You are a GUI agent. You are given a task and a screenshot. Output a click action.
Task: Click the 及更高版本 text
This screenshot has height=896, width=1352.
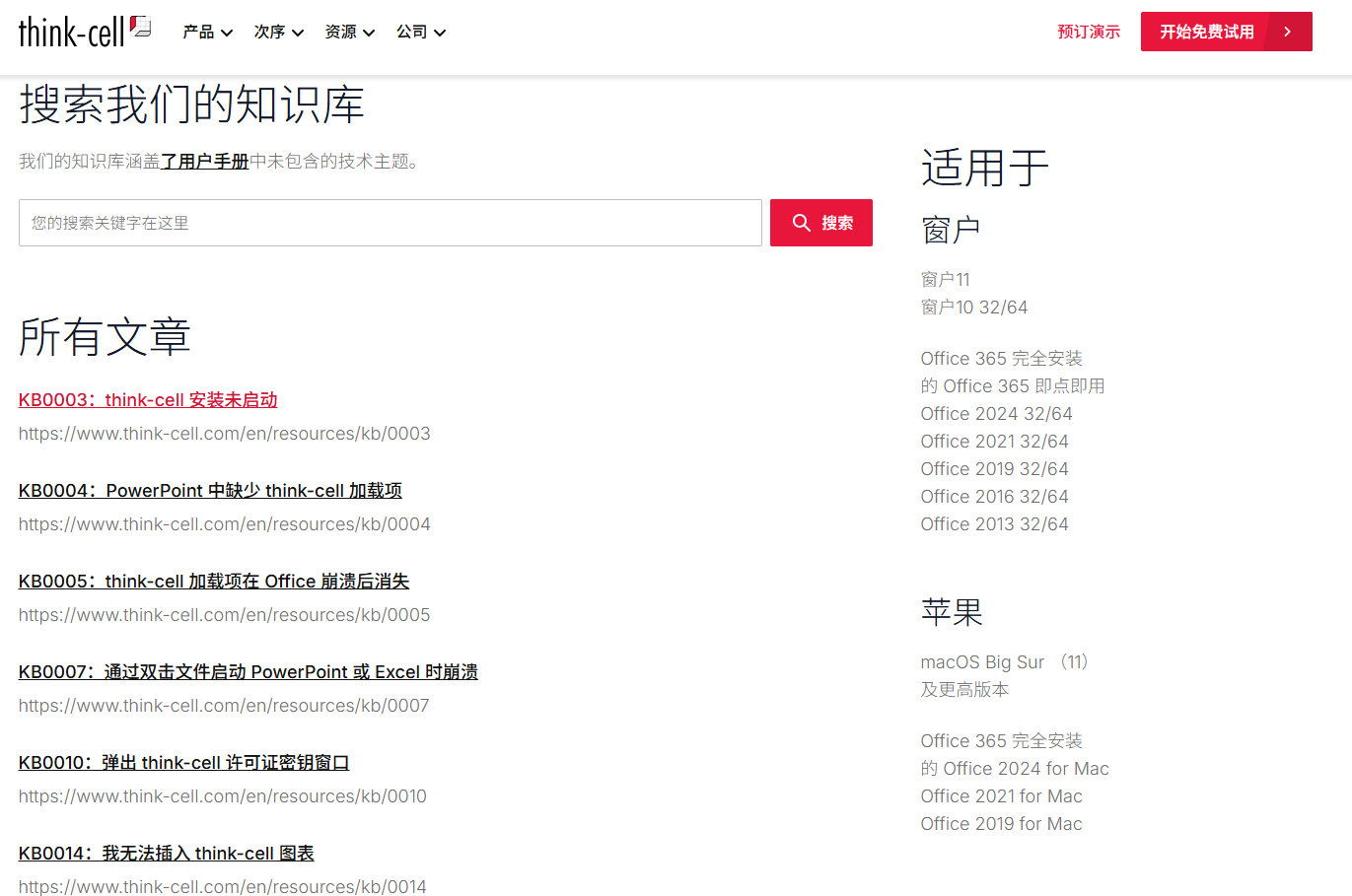click(x=965, y=689)
